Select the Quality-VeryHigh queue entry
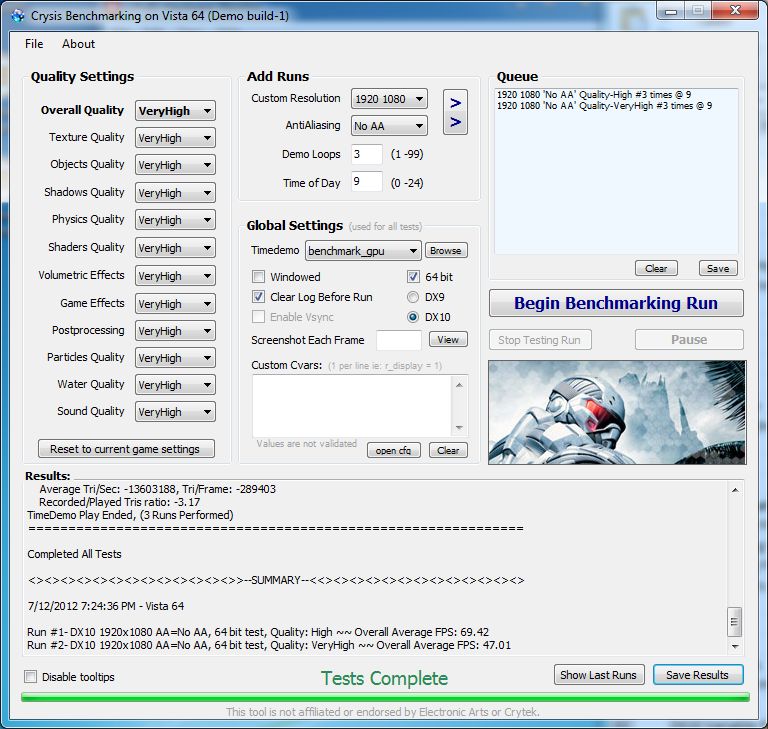The height and width of the screenshot is (729, 768). point(604,106)
